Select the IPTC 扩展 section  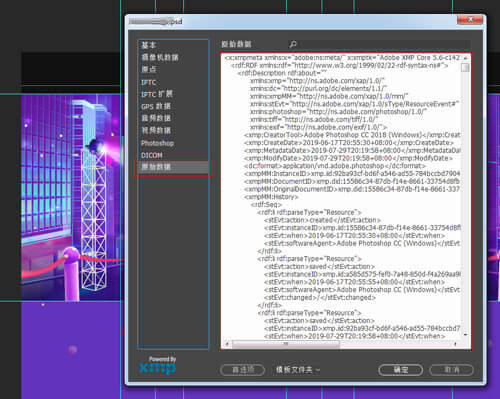tap(156, 94)
